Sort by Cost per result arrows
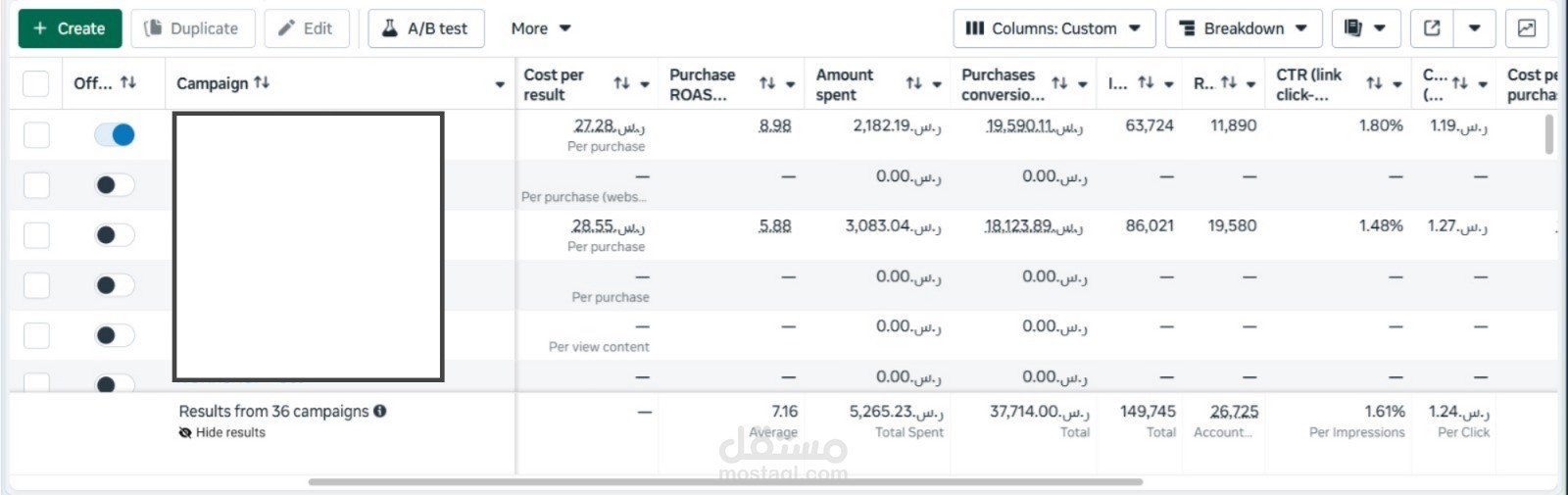This screenshot has height=495, width=1568. click(x=621, y=84)
